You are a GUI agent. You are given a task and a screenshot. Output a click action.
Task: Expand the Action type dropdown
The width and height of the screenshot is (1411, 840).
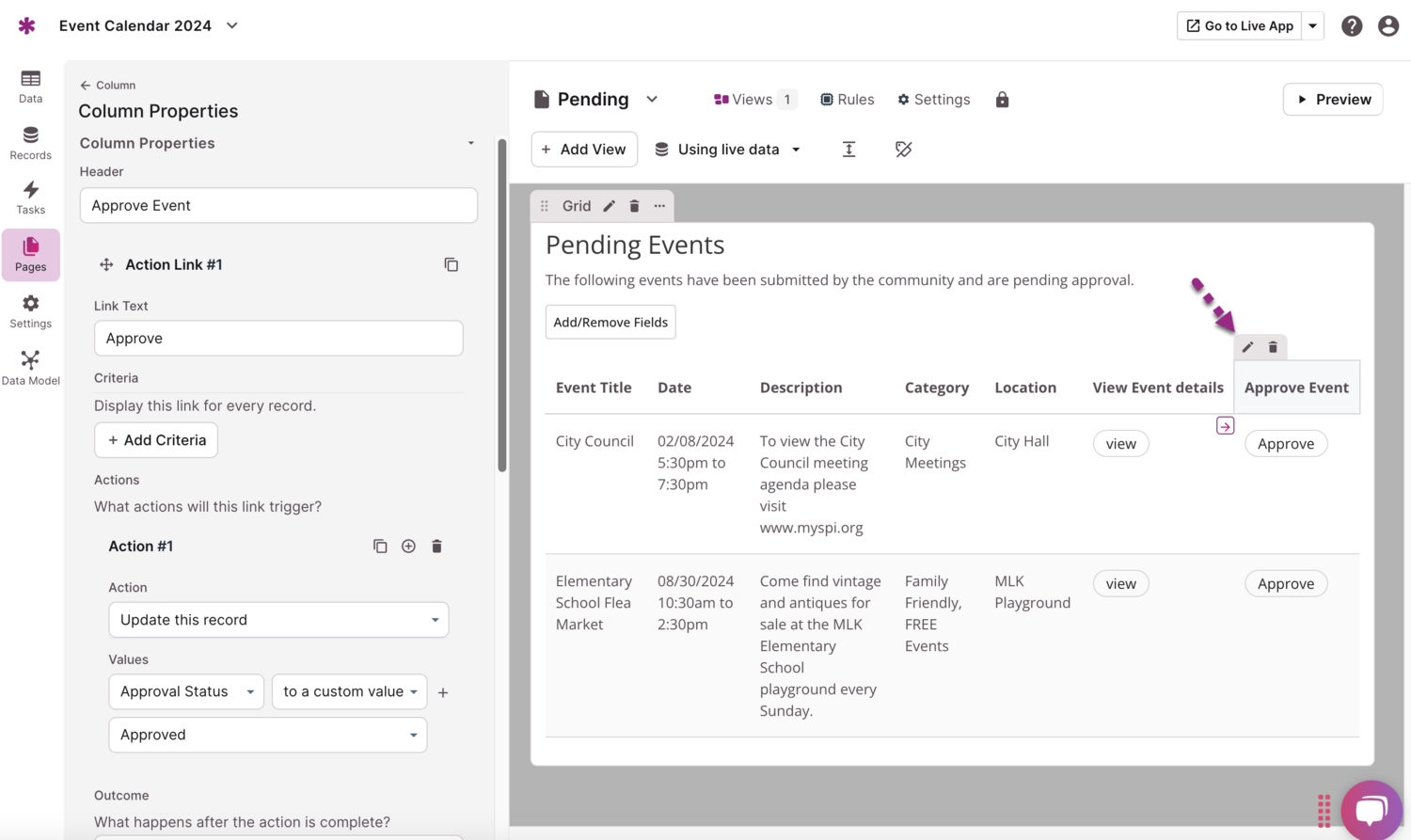coord(278,620)
